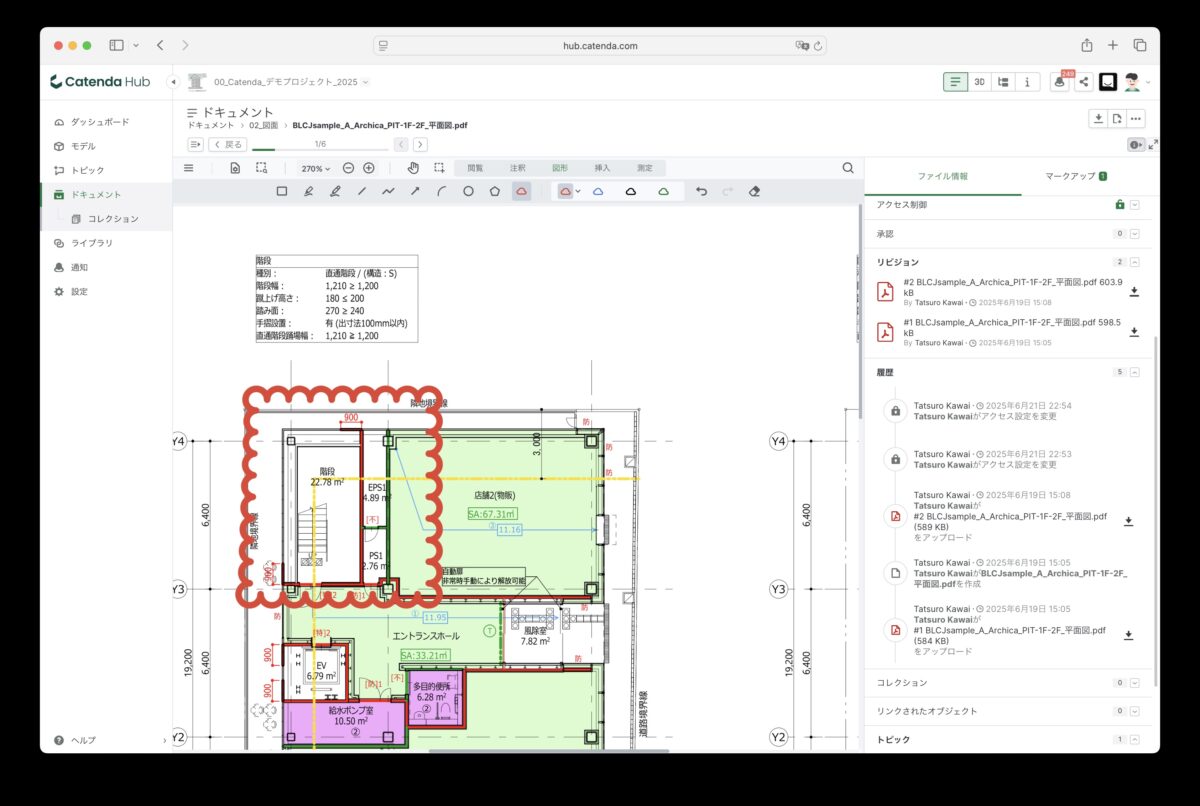Open the three-dots more options menu

tap(1135, 119)
